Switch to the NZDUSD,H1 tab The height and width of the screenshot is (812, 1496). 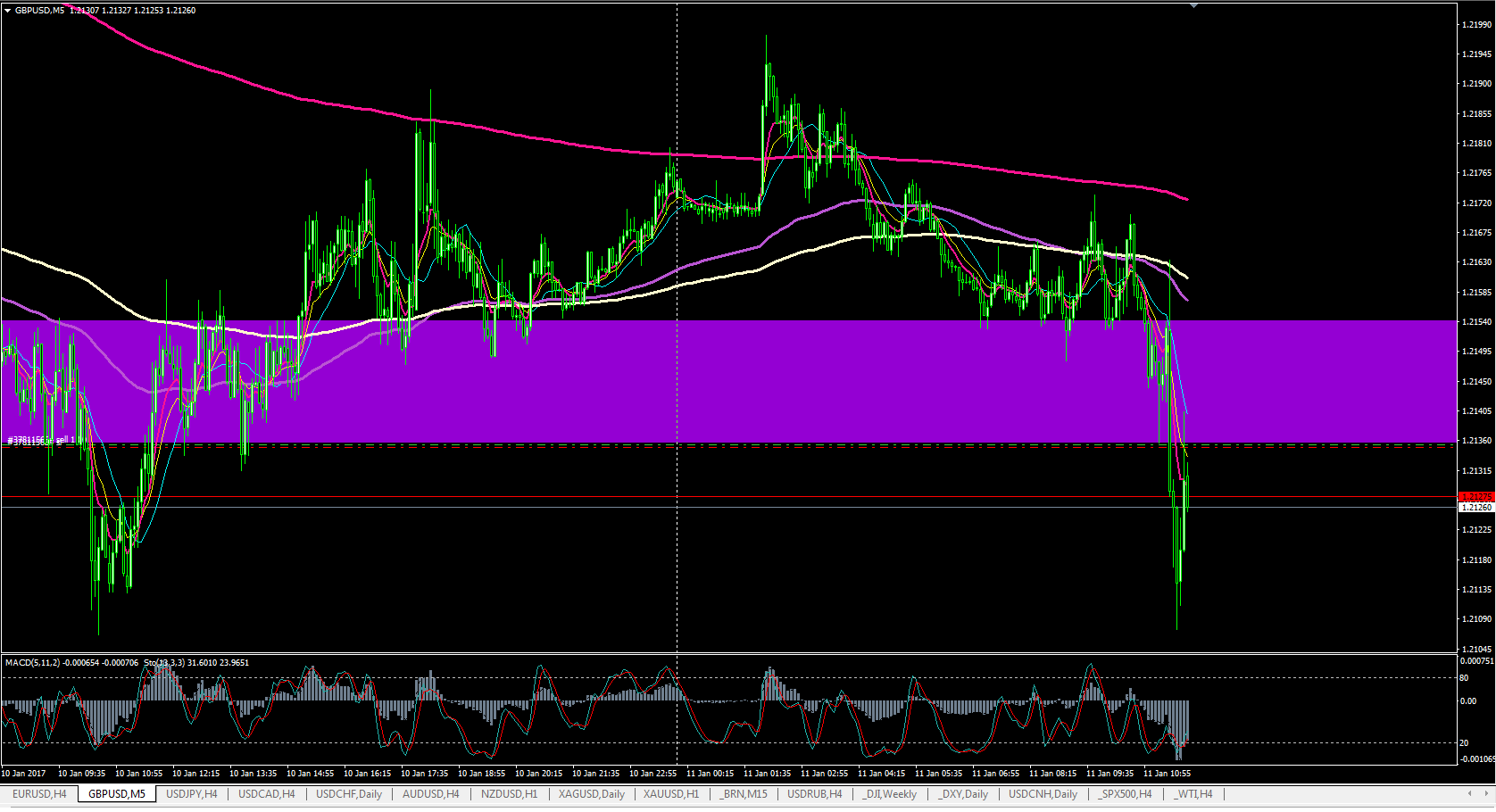tap(510, 794)
